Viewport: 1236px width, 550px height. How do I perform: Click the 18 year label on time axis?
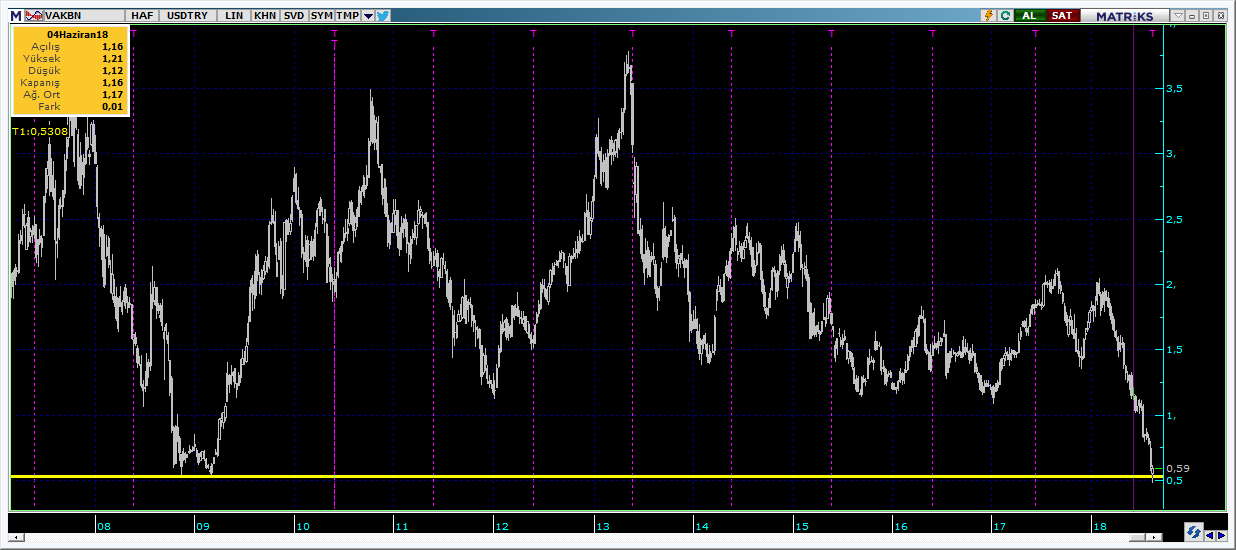[1100, 526]
